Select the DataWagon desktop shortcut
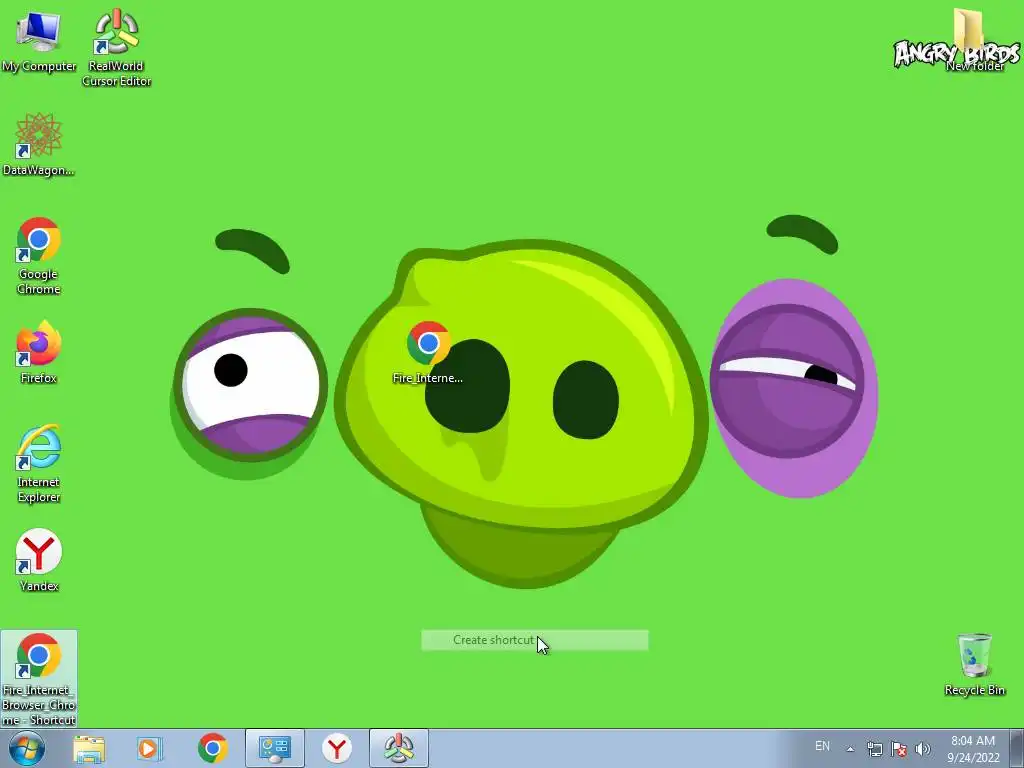The height and width of the screenshot is (768, 1024). pyautogui.click(x=39, y=144)
